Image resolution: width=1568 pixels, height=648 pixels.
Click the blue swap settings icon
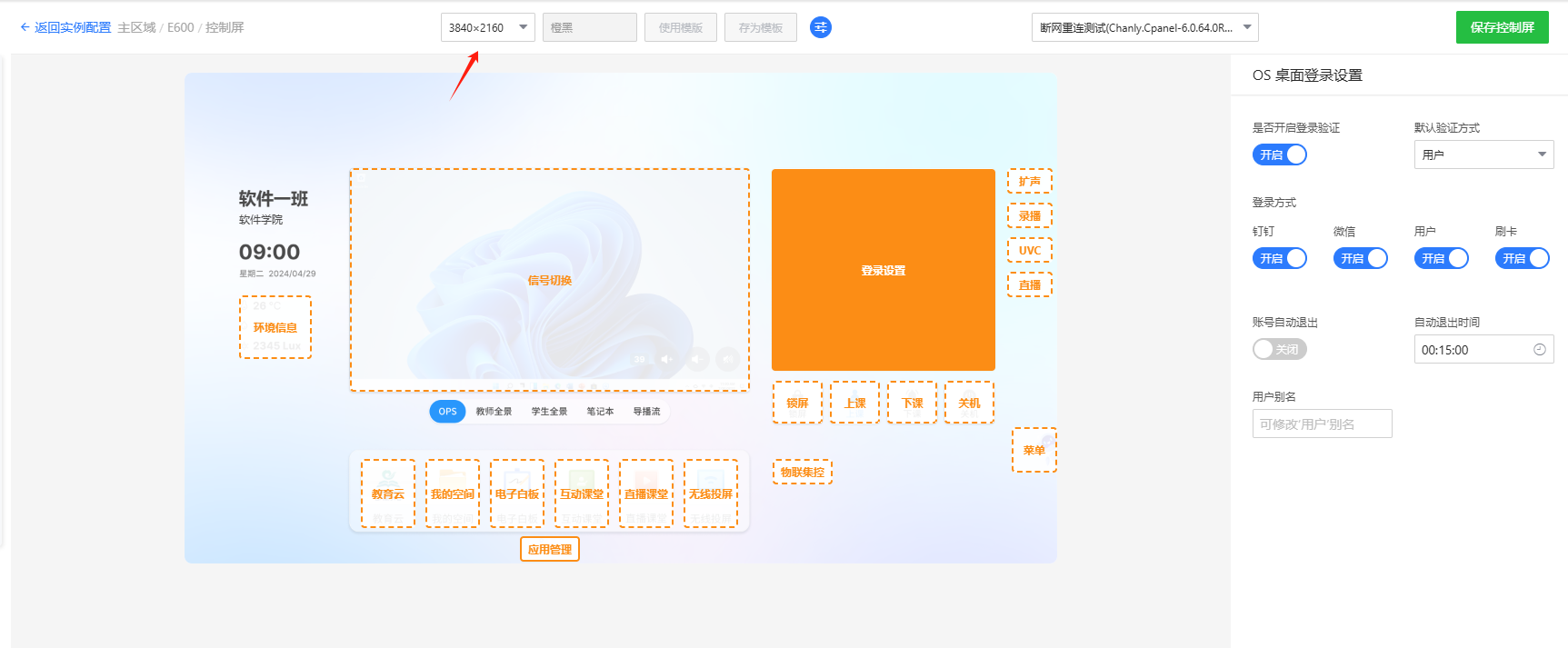click(820, 27)
